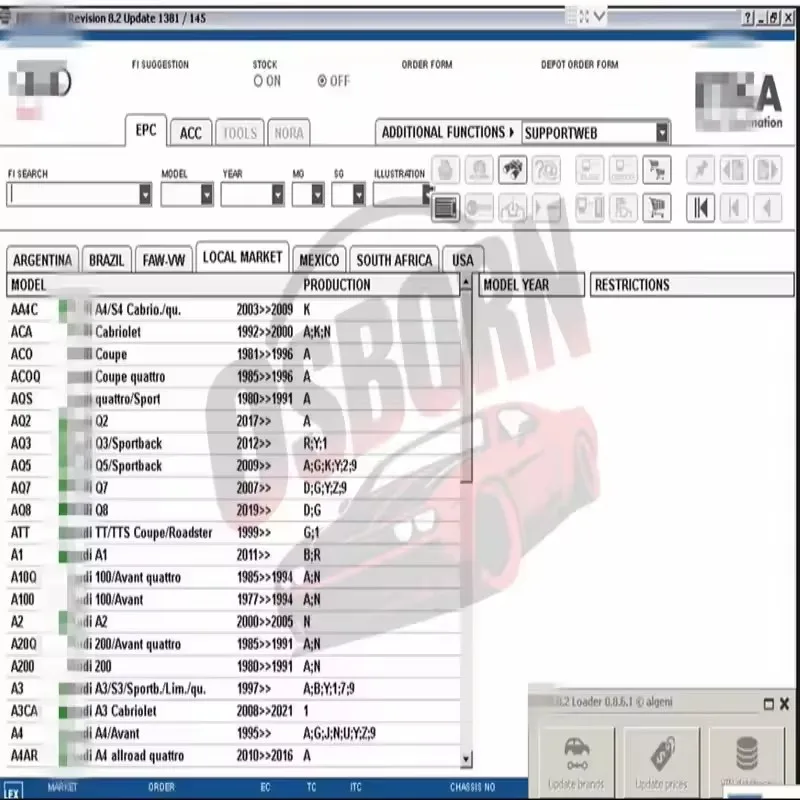800x800 pixels.
Task: Click the help question mark in title bar
Action: point(747,18)
